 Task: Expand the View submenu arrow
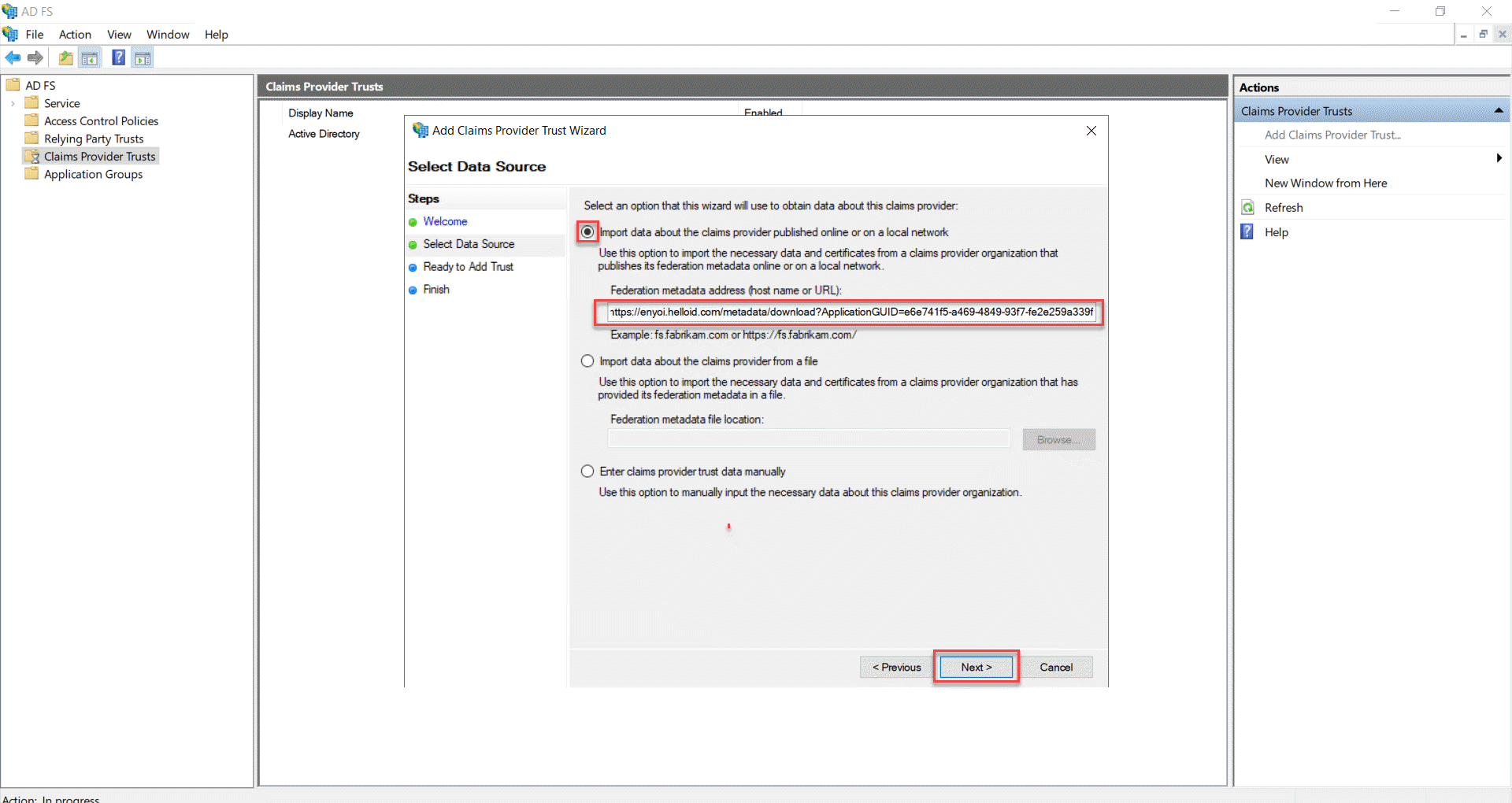[1499, 158]
